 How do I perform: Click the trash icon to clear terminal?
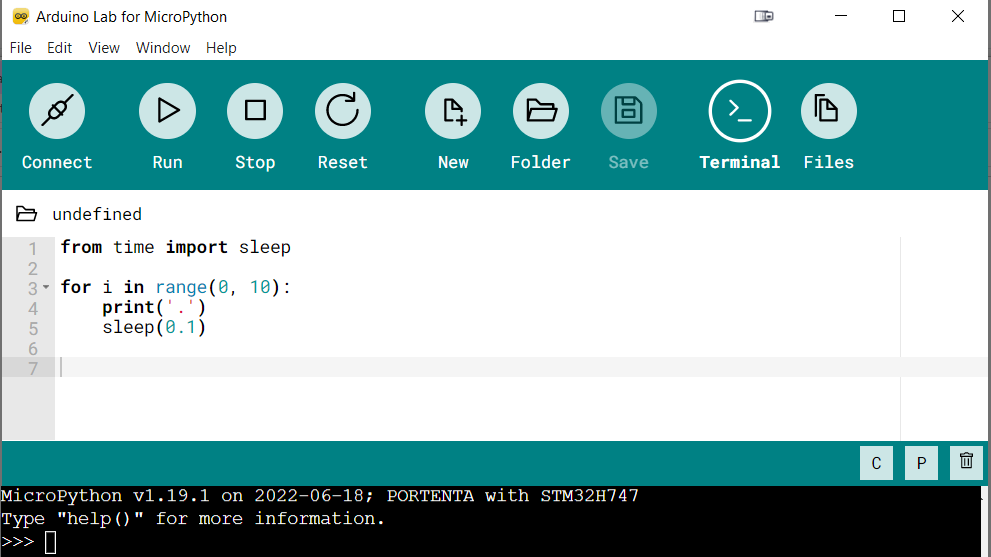[966, 462]
